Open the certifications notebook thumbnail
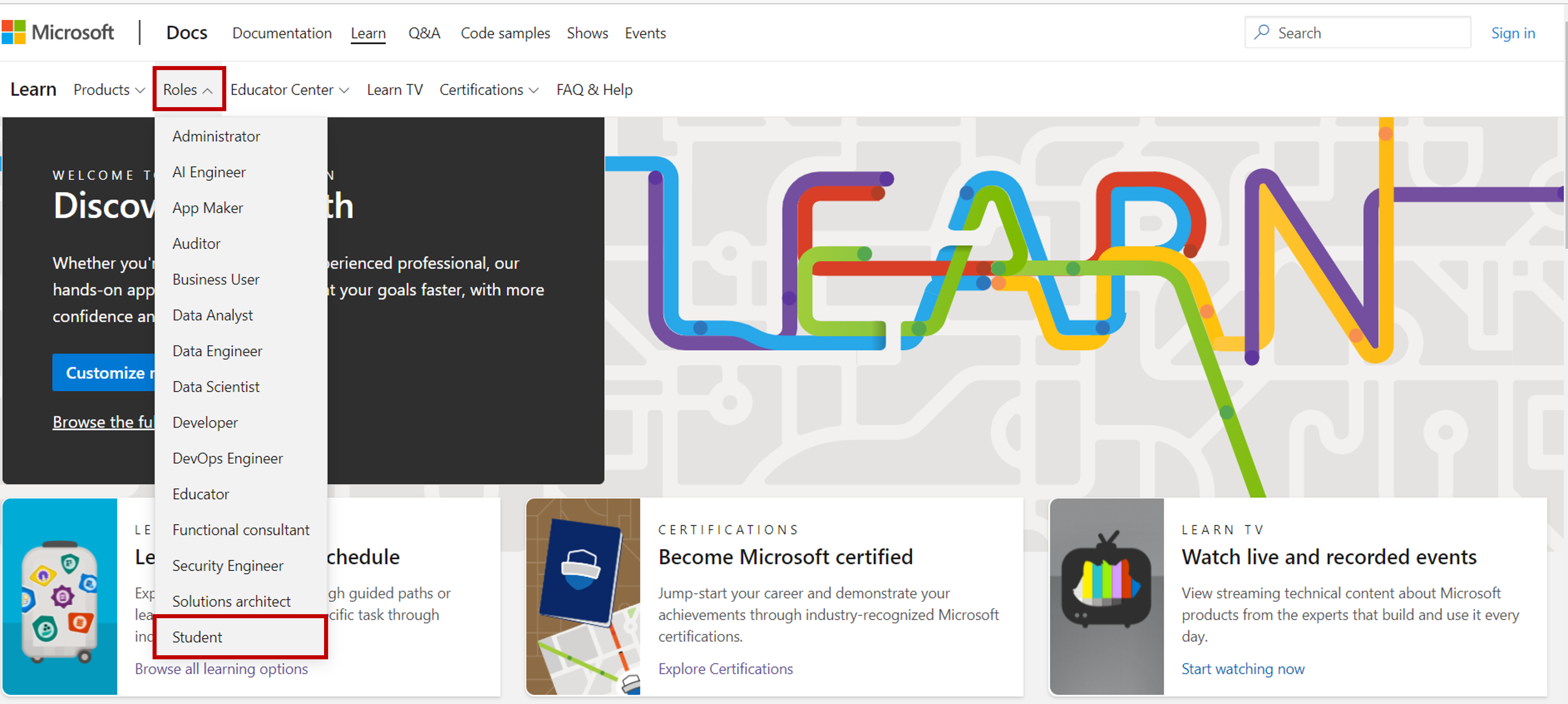Screen dimensions: 1568x704 point(583,596)
